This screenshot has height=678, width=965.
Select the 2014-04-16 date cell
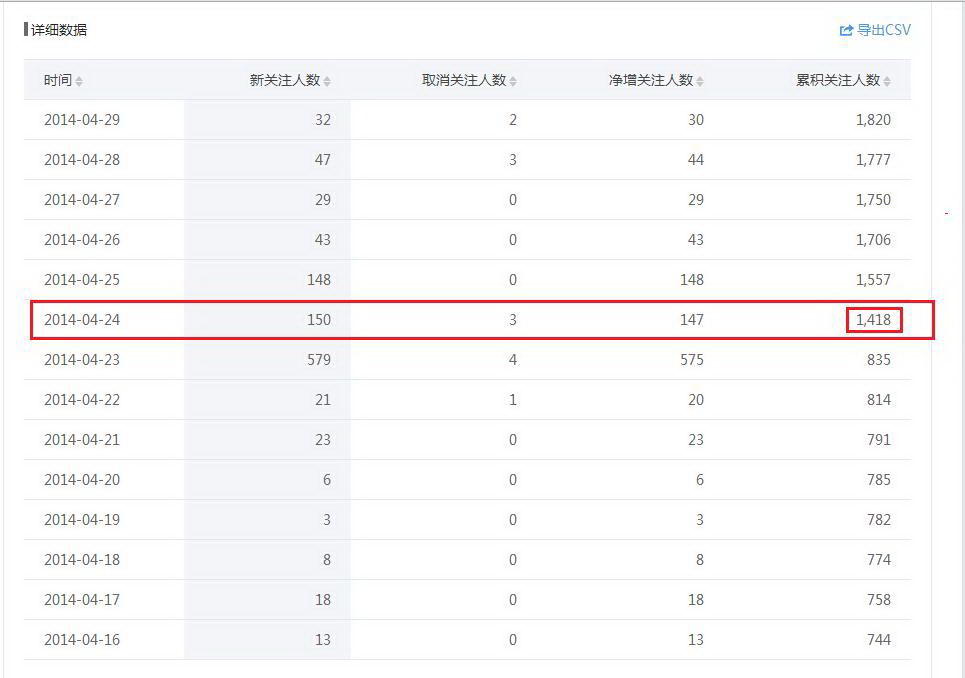tap(82, 640)
